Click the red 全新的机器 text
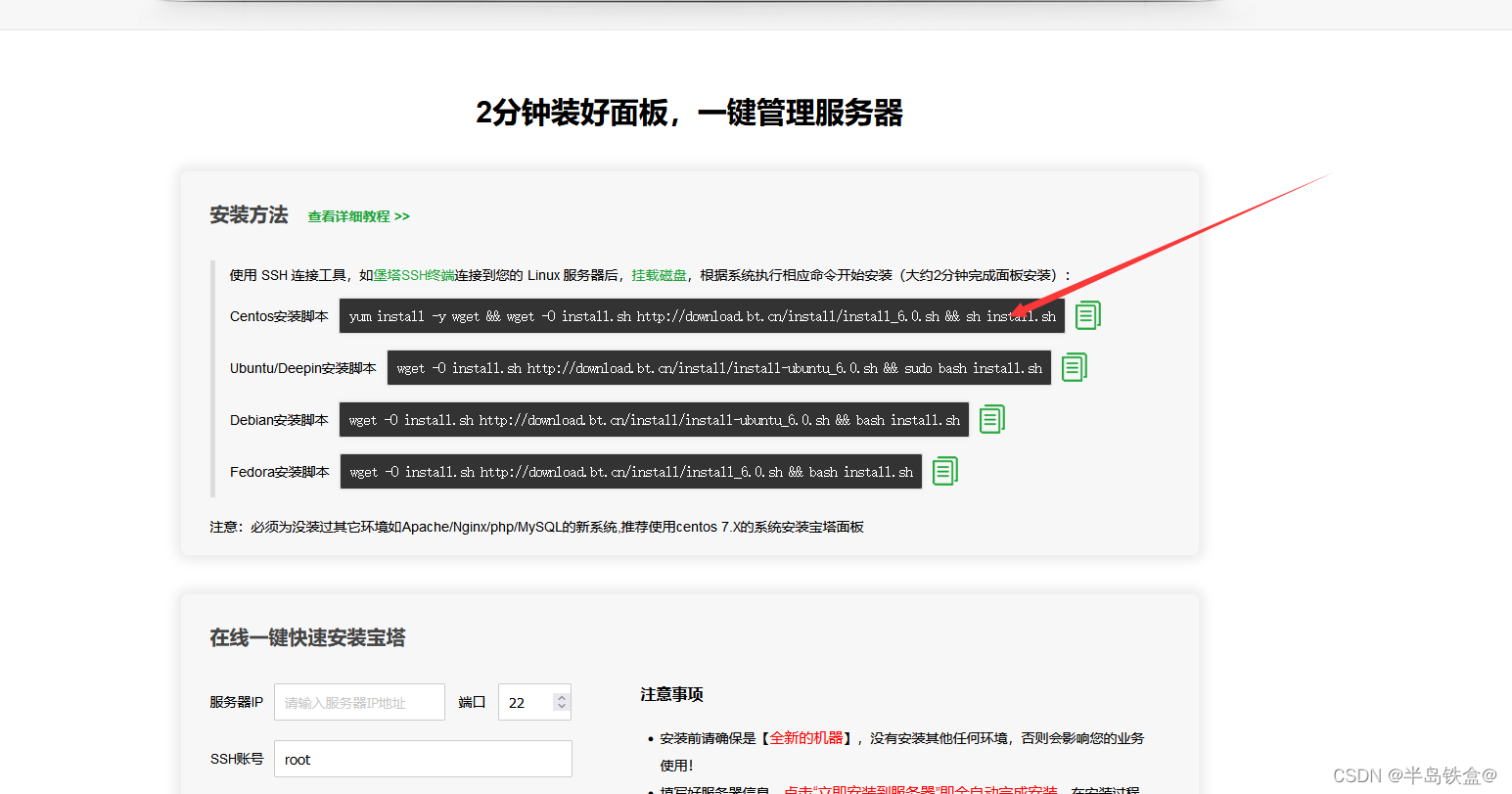Screen dimensions: 1512x794 coord(806,738)
